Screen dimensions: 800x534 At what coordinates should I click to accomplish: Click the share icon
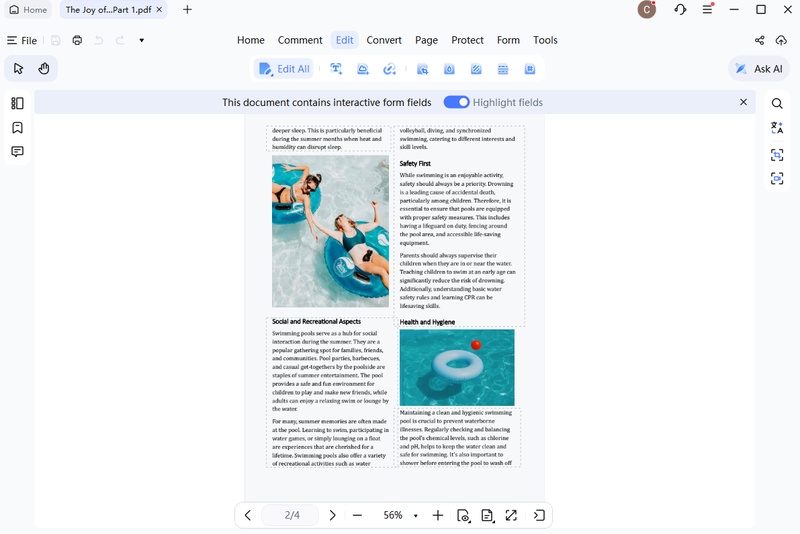760,40
